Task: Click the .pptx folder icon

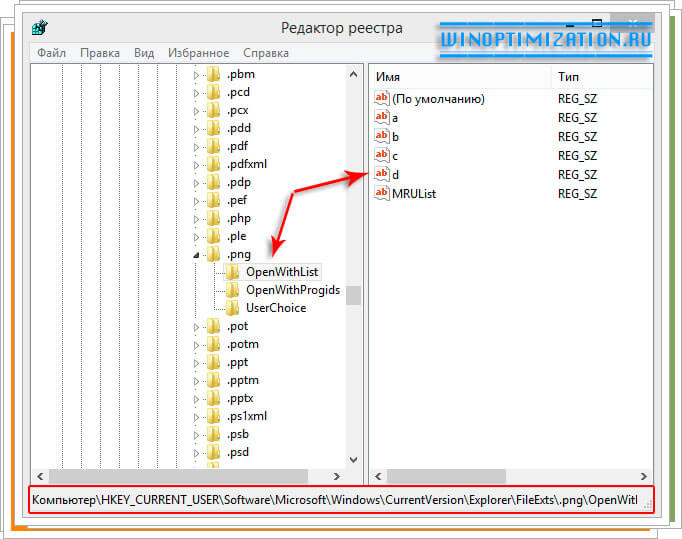Action: pyautogui.click(x=213, y=398)
